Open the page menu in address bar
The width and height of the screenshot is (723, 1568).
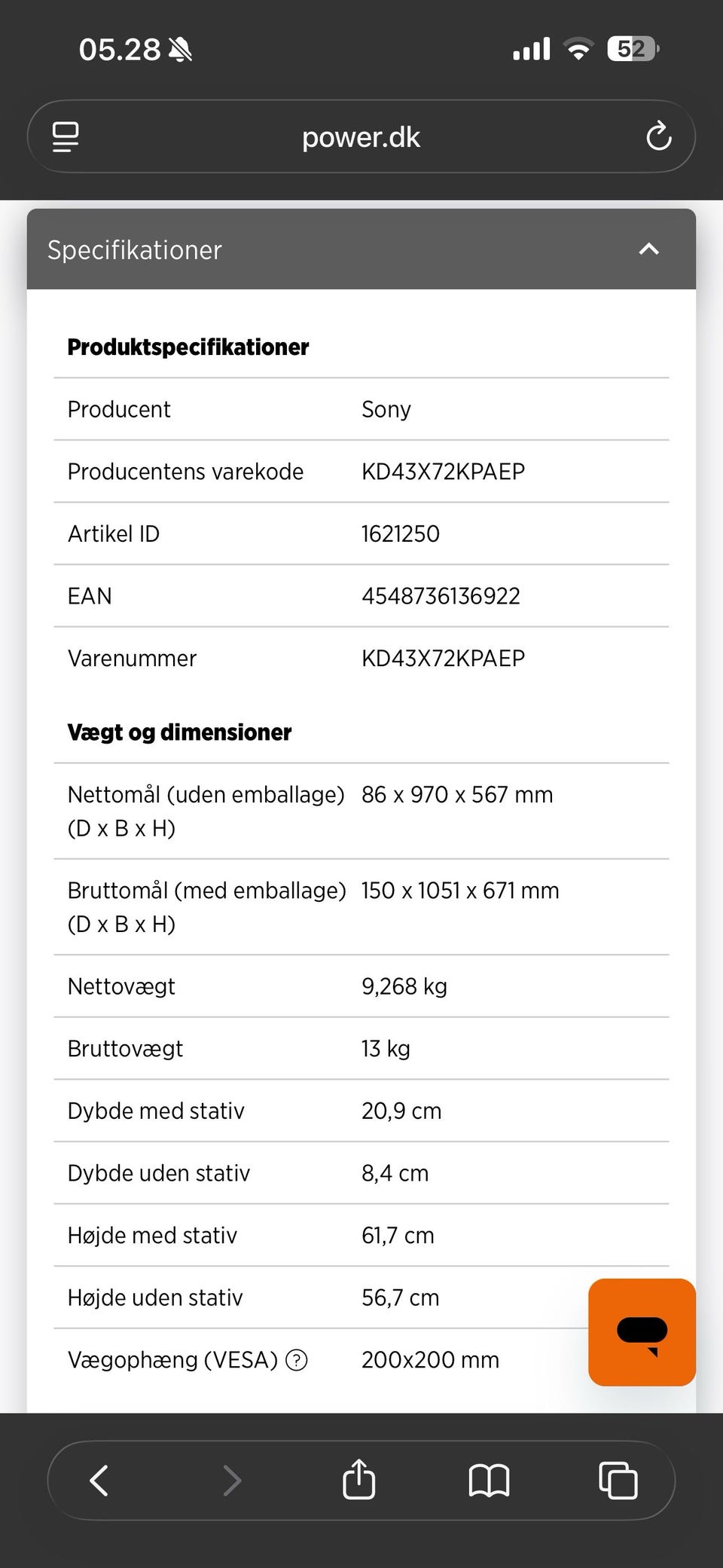(66, 137)
